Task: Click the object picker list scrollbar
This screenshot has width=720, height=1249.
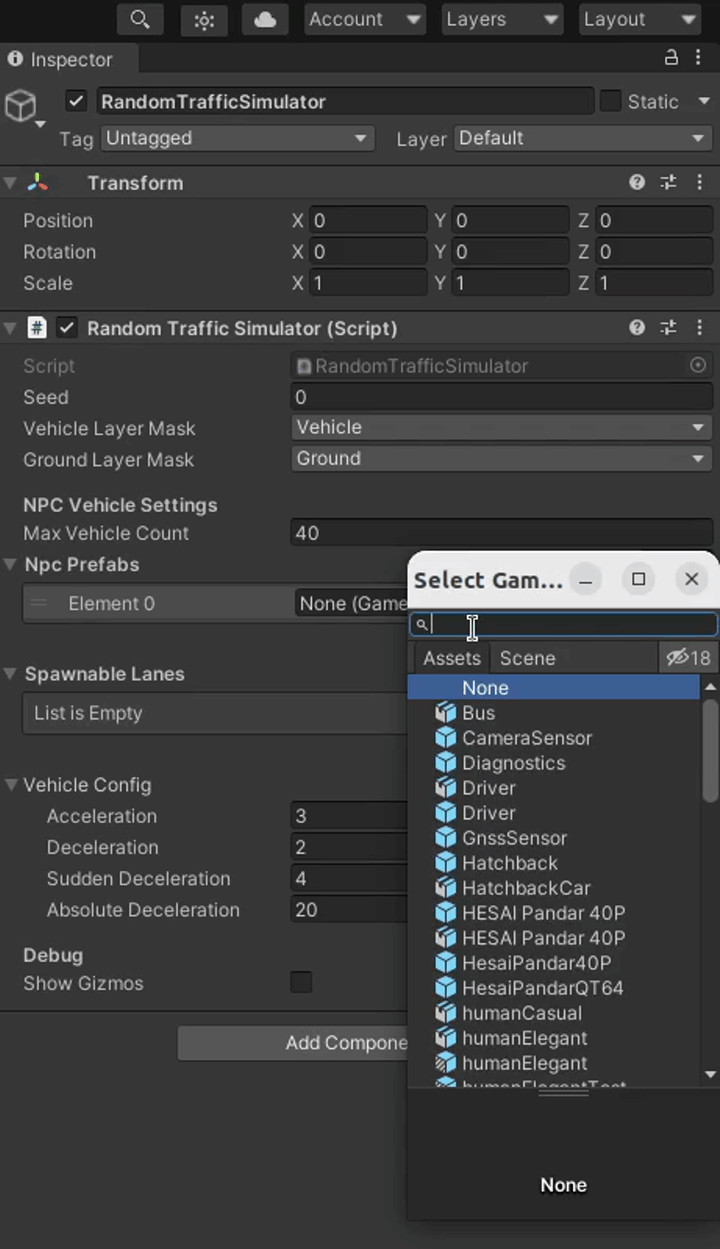Action: [710, 750]
